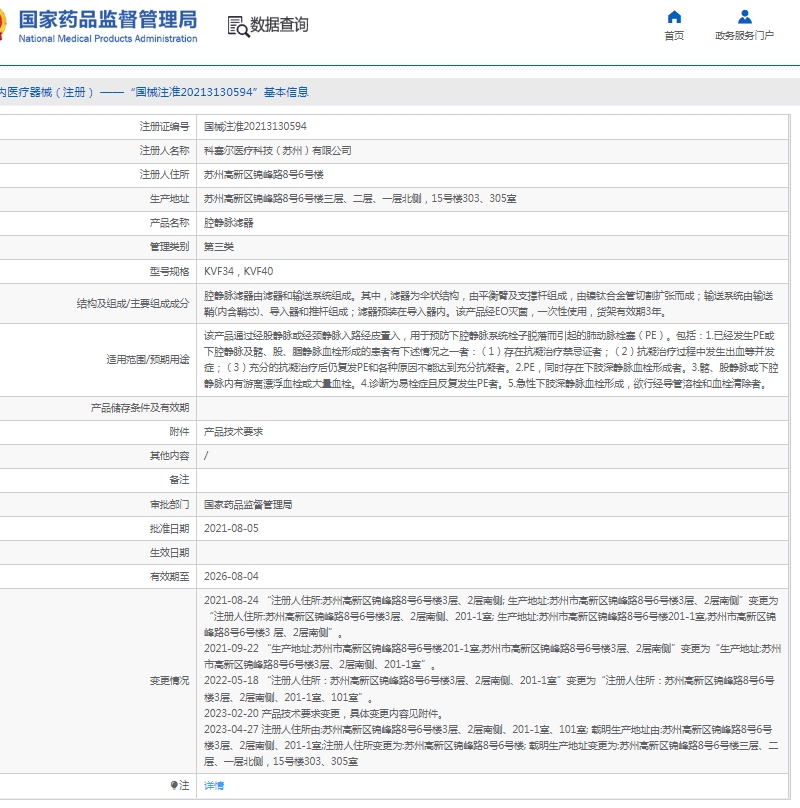Screen dimensions: 800x808
Task: Select registrant name 科塞尔医疗科技（苏州）有限公司
Action: pyautogui.click(x=278, y=150)
